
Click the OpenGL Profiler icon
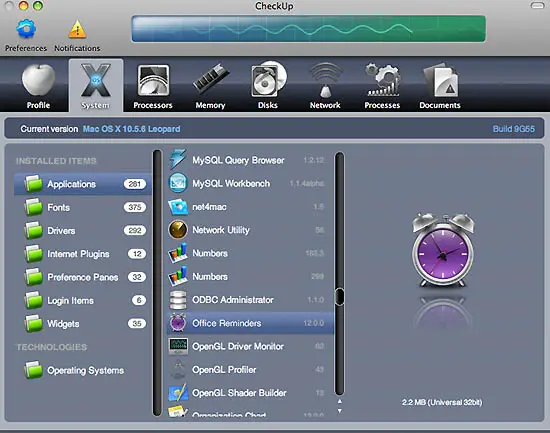point(178,369)
